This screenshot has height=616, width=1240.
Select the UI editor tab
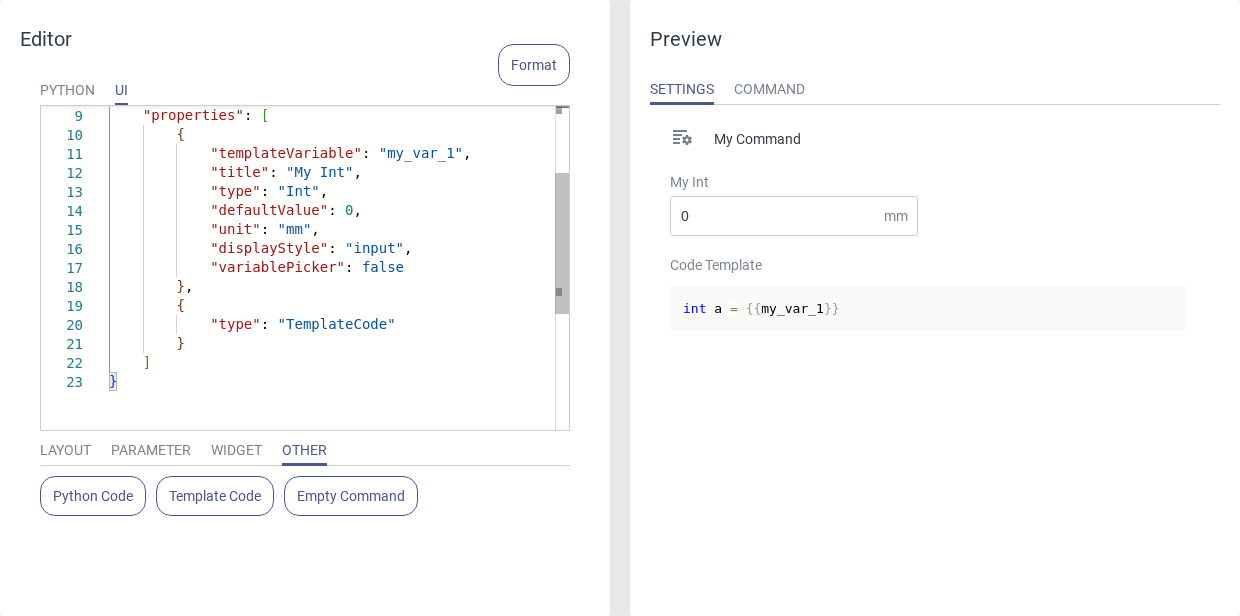(121, 90)
